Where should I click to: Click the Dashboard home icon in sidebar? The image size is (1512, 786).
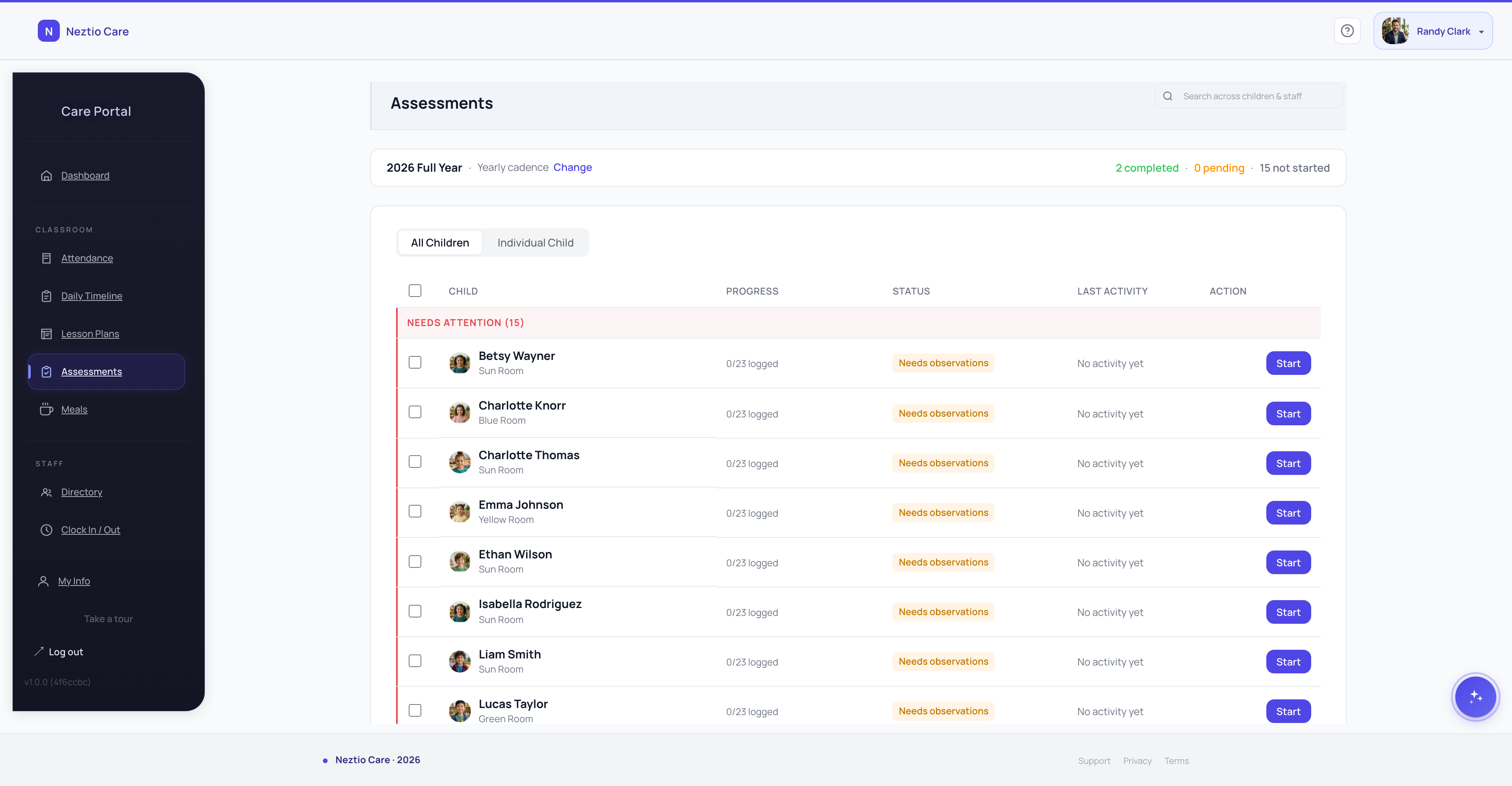pos(46,176)
